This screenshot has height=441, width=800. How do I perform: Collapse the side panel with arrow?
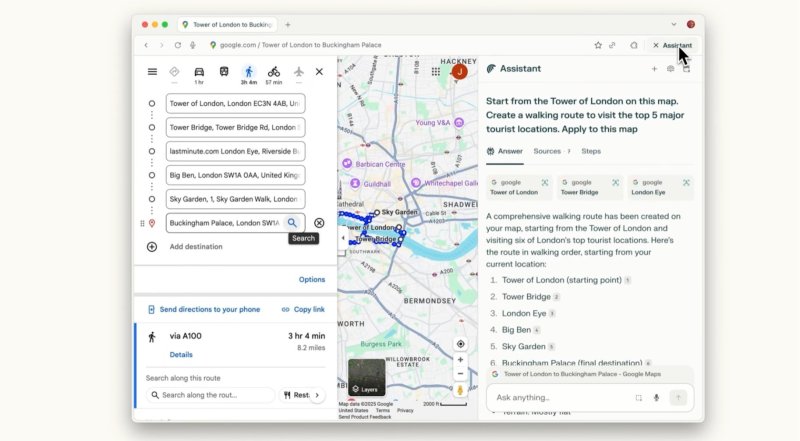coord(342,238)
